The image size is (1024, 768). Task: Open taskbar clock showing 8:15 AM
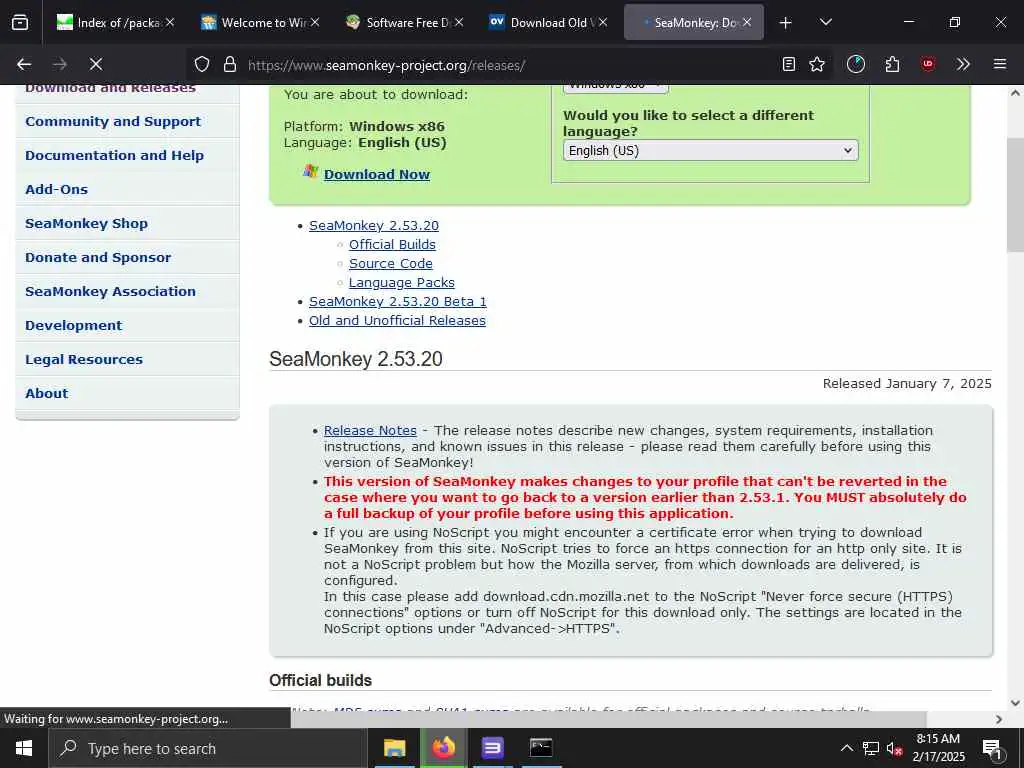click(x=938, y=748)
